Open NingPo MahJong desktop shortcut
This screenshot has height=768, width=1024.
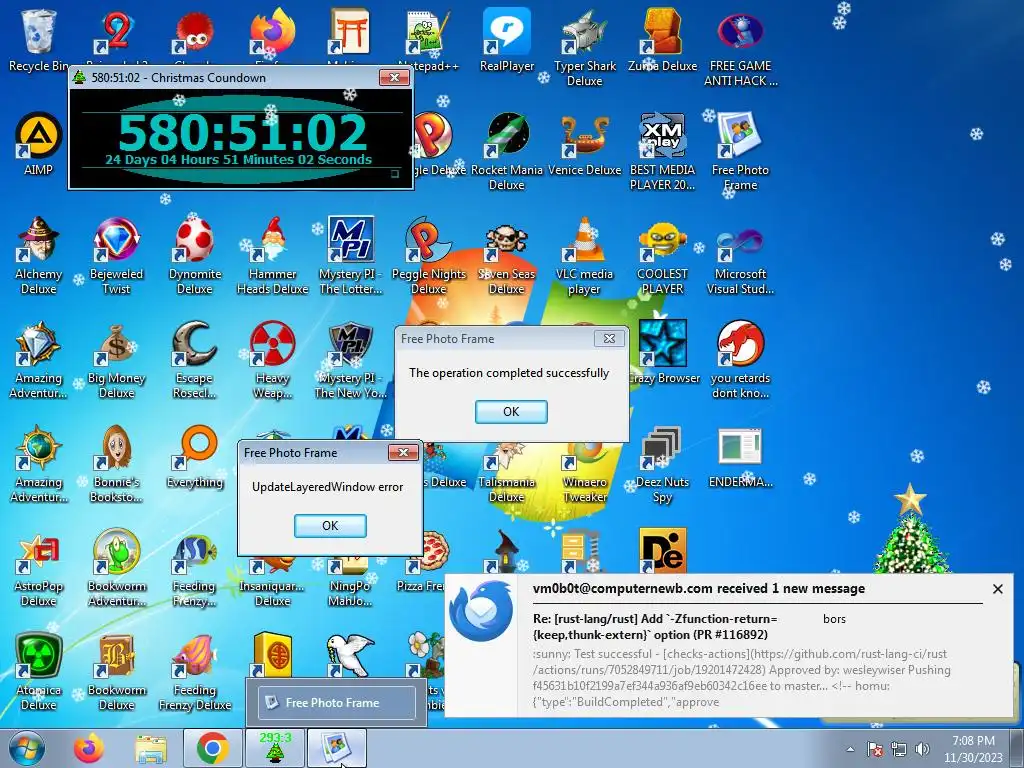pyautogui.click(x=351, y=581)
